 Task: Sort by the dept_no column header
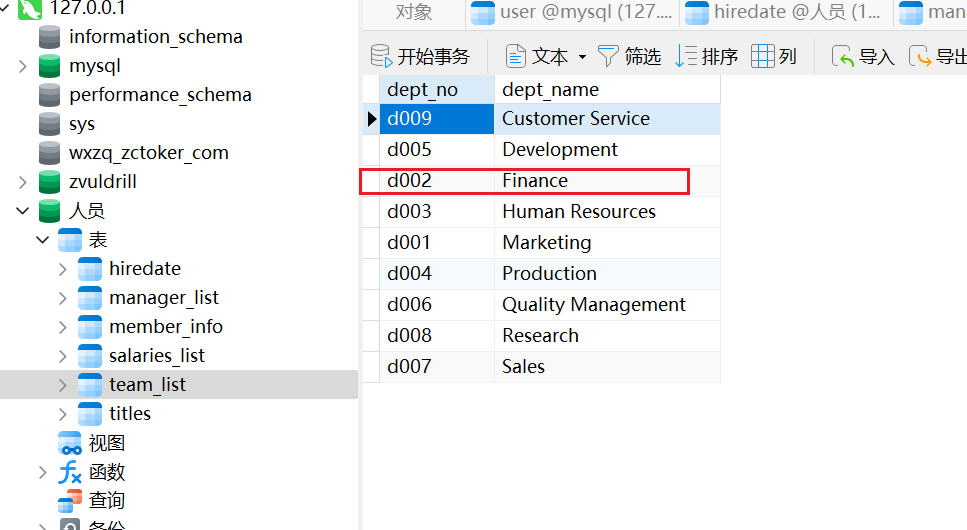(437, 89)
